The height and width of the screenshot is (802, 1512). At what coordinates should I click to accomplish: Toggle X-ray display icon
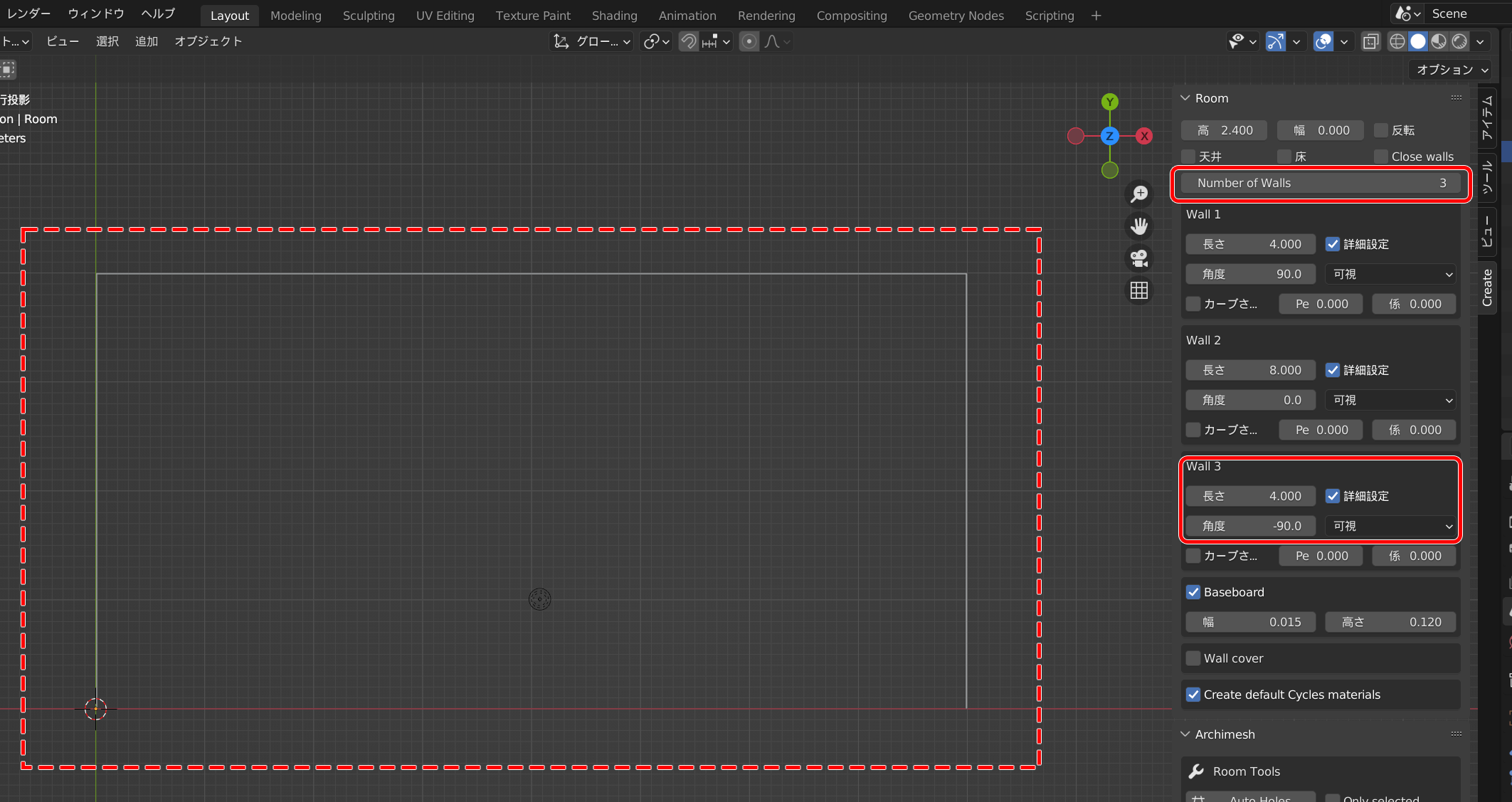click(x=1370, y=42)
